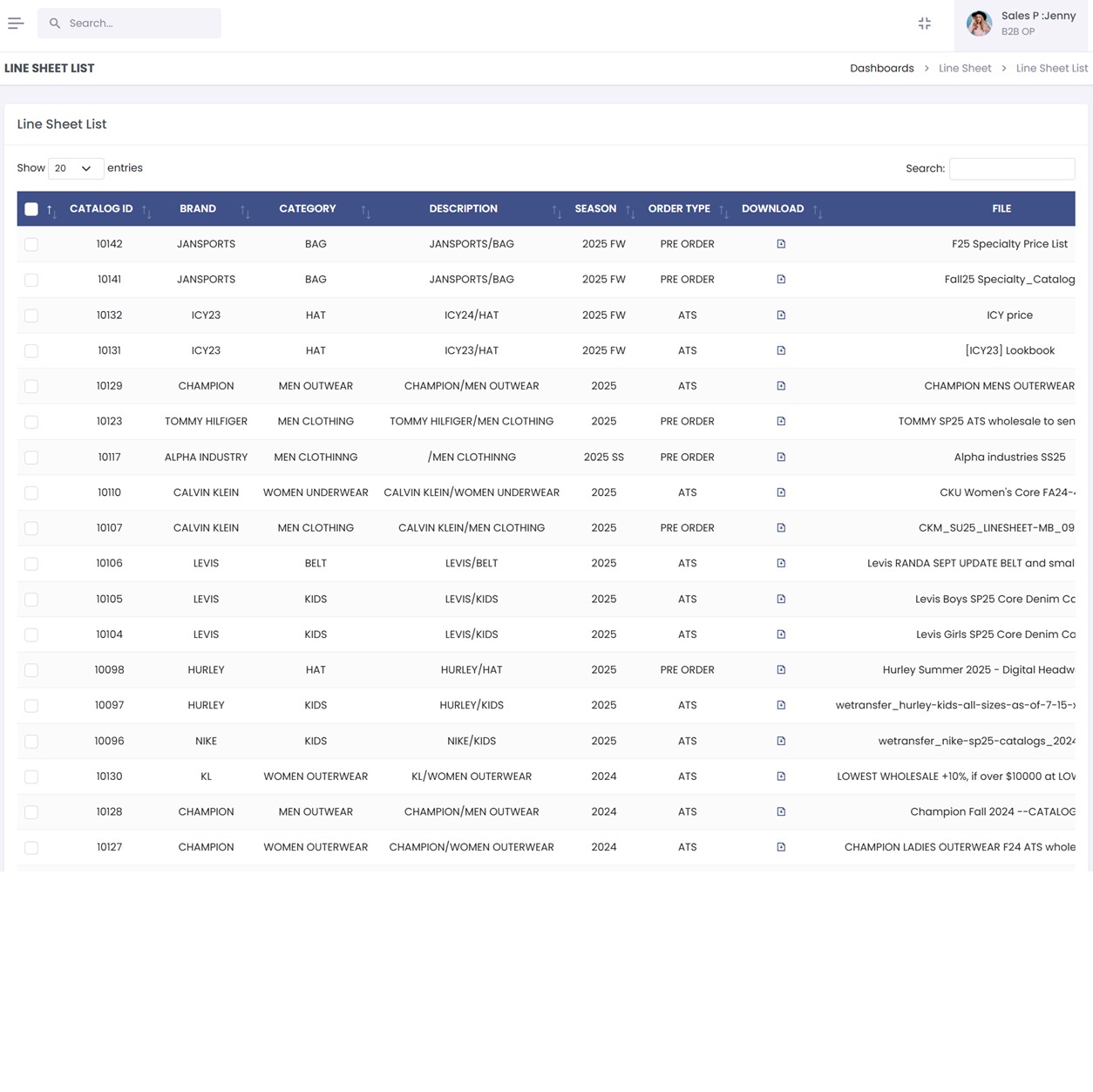1093x1092 pixels.
Task: Check the row for catalog 10117
Action: 31,458
